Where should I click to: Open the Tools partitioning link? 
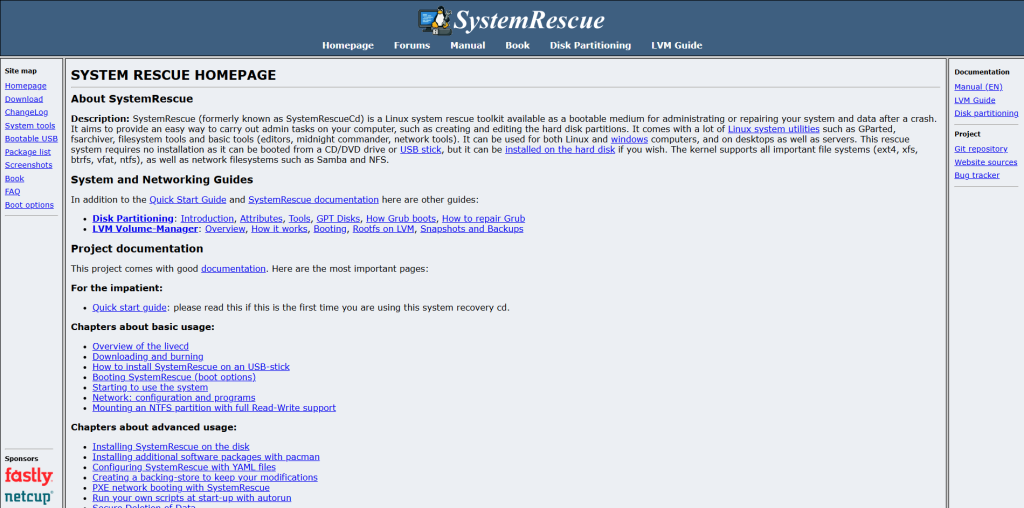pyautogui.click(x=299, y=219)
